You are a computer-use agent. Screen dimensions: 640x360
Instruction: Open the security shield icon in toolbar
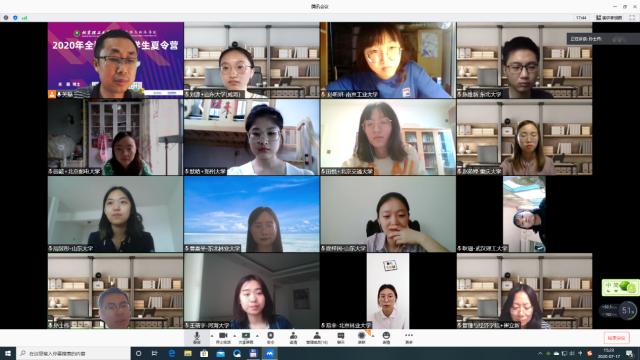click(x=270, y=338)
